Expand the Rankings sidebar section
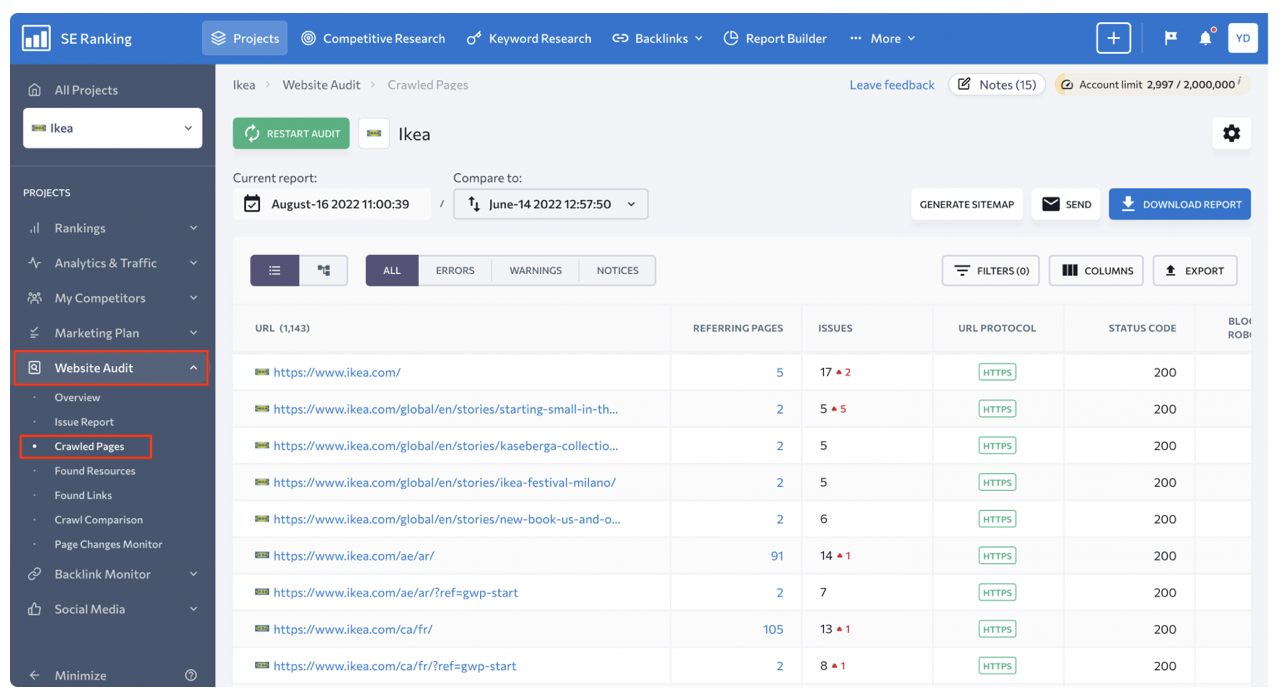The width and height of the screenshot is (1280, 698). coord(112,228)
